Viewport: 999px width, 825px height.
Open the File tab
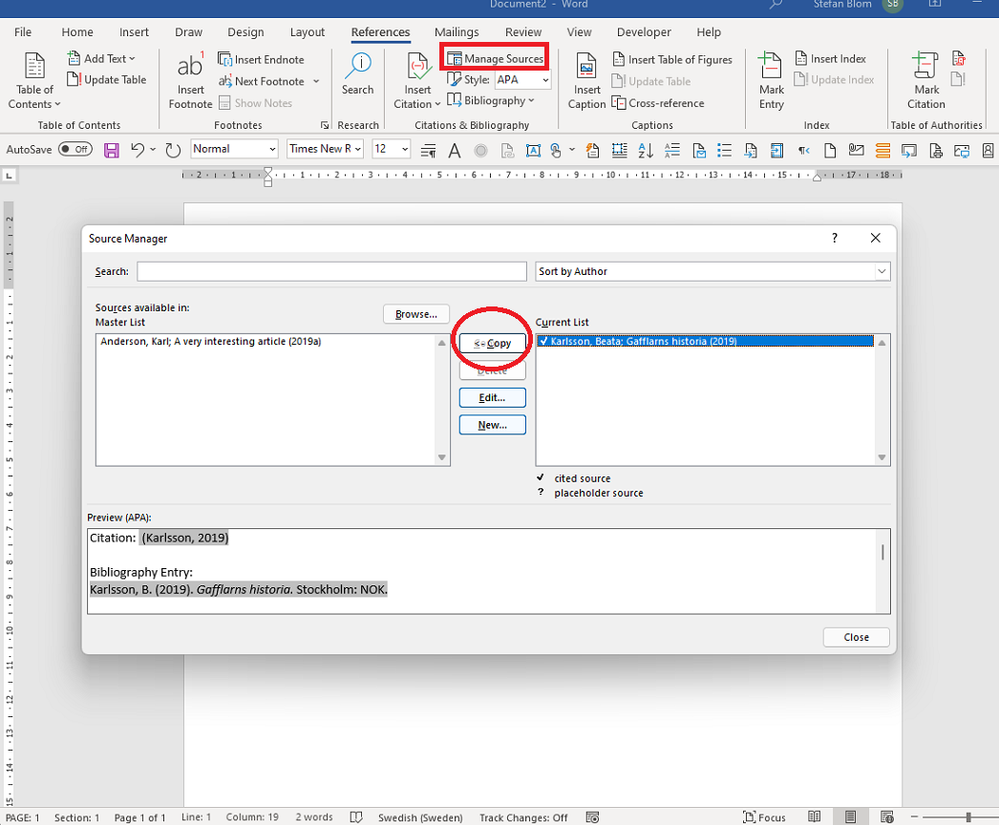click(x=23, y=32)
